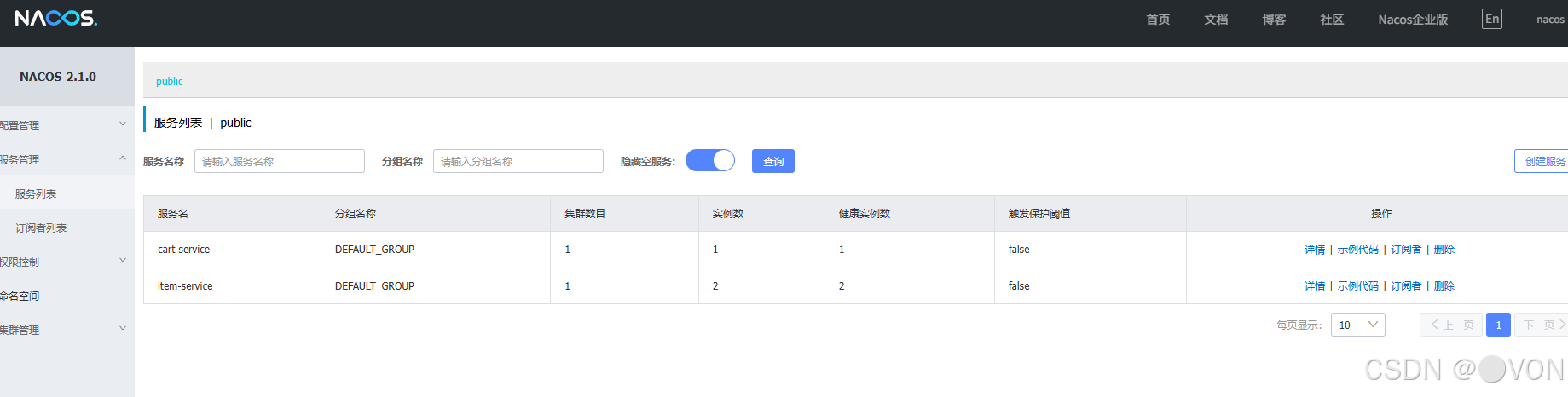The image size is (1568, 397).
Task: Open 社区 in top navigation
Action: [1332, 20]
